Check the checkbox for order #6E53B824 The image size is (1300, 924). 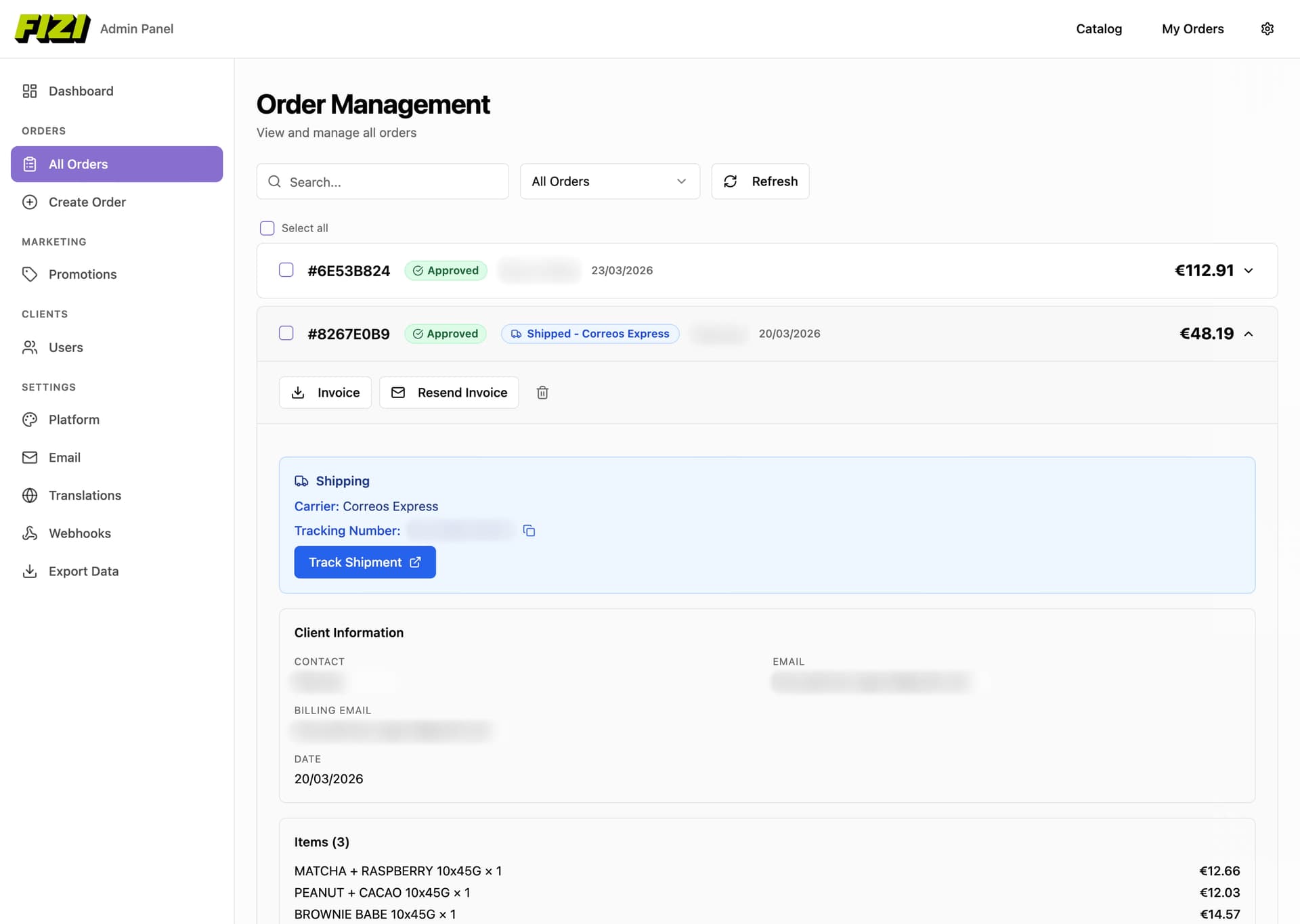[x=286, y=269]
